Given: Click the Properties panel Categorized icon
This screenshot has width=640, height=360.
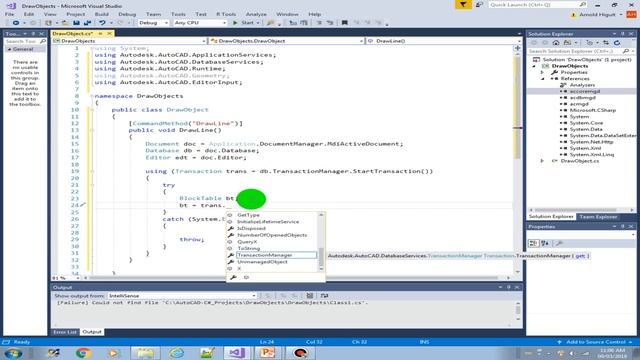Looking at the screenshot, I should pos(533,243).
